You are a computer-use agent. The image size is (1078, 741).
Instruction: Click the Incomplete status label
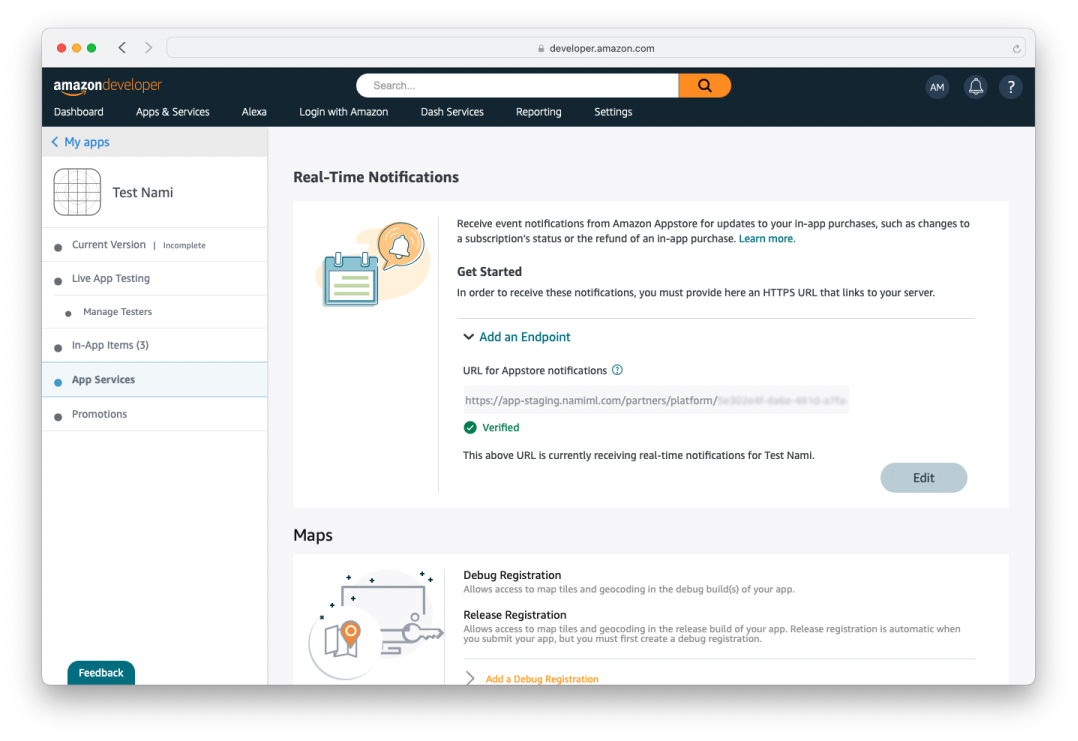click(x=184, y=245)
